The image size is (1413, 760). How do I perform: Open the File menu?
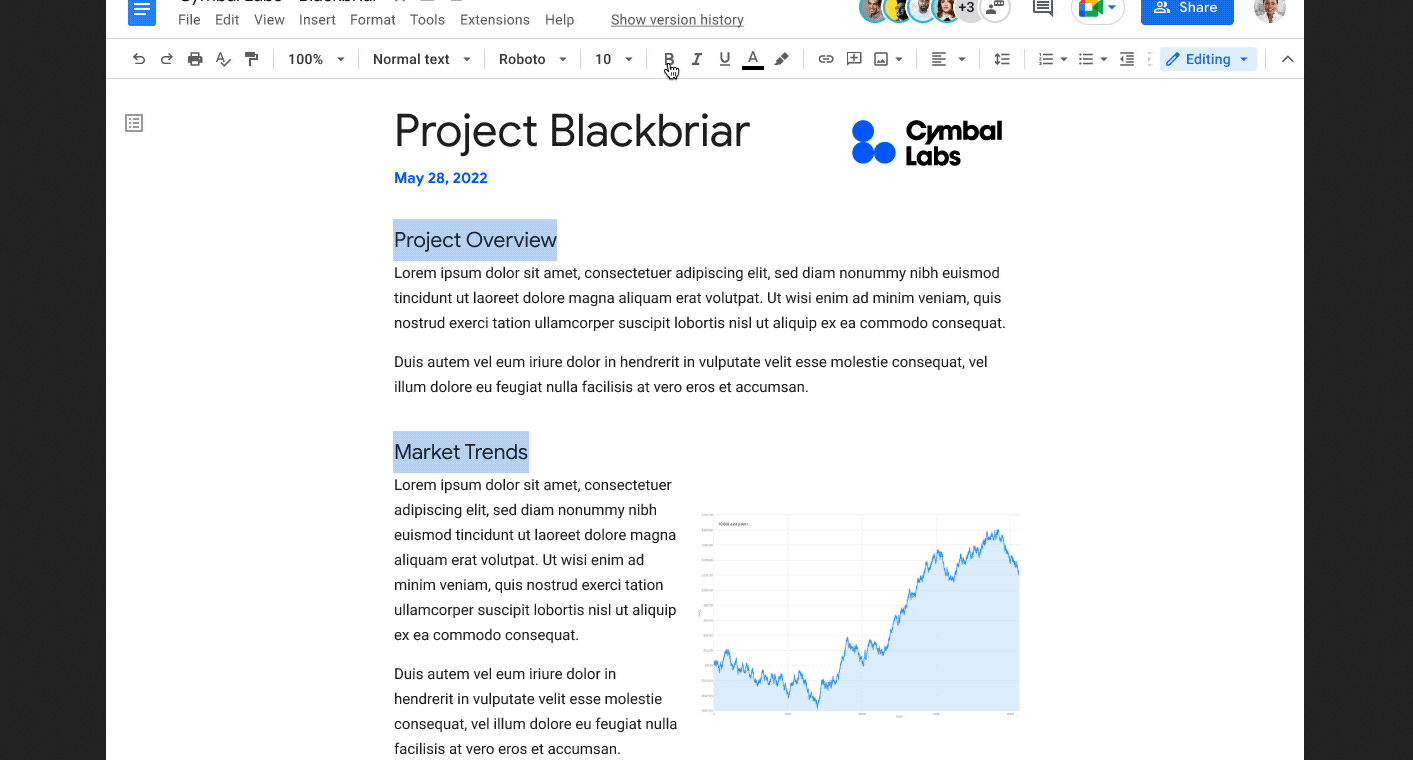(189, 20)
